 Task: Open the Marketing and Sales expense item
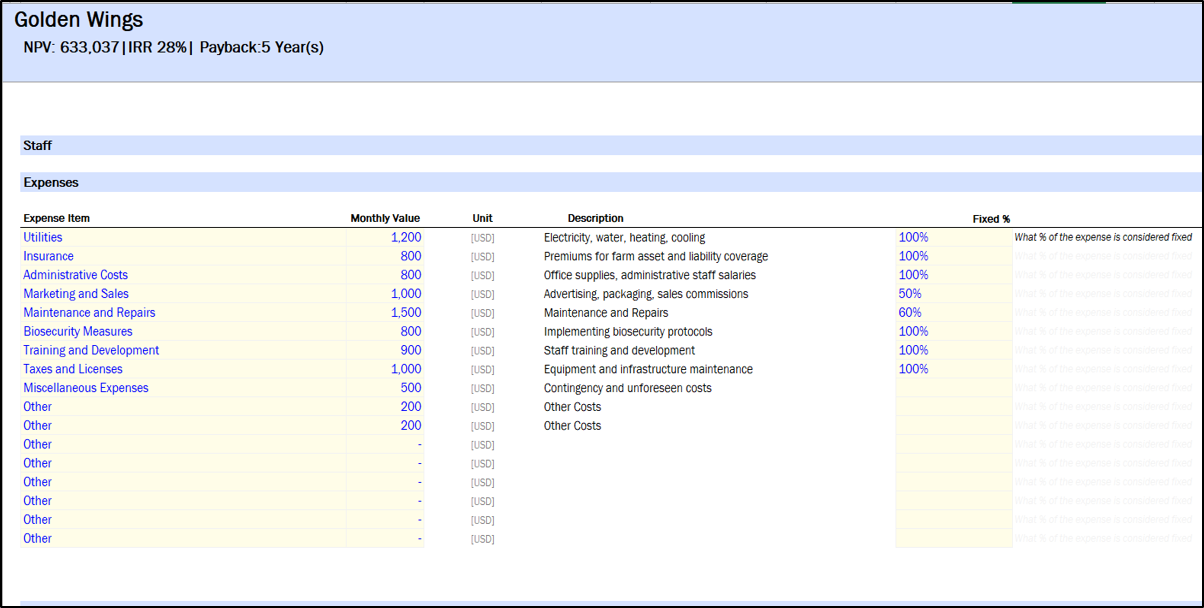(x=76, y=294)
